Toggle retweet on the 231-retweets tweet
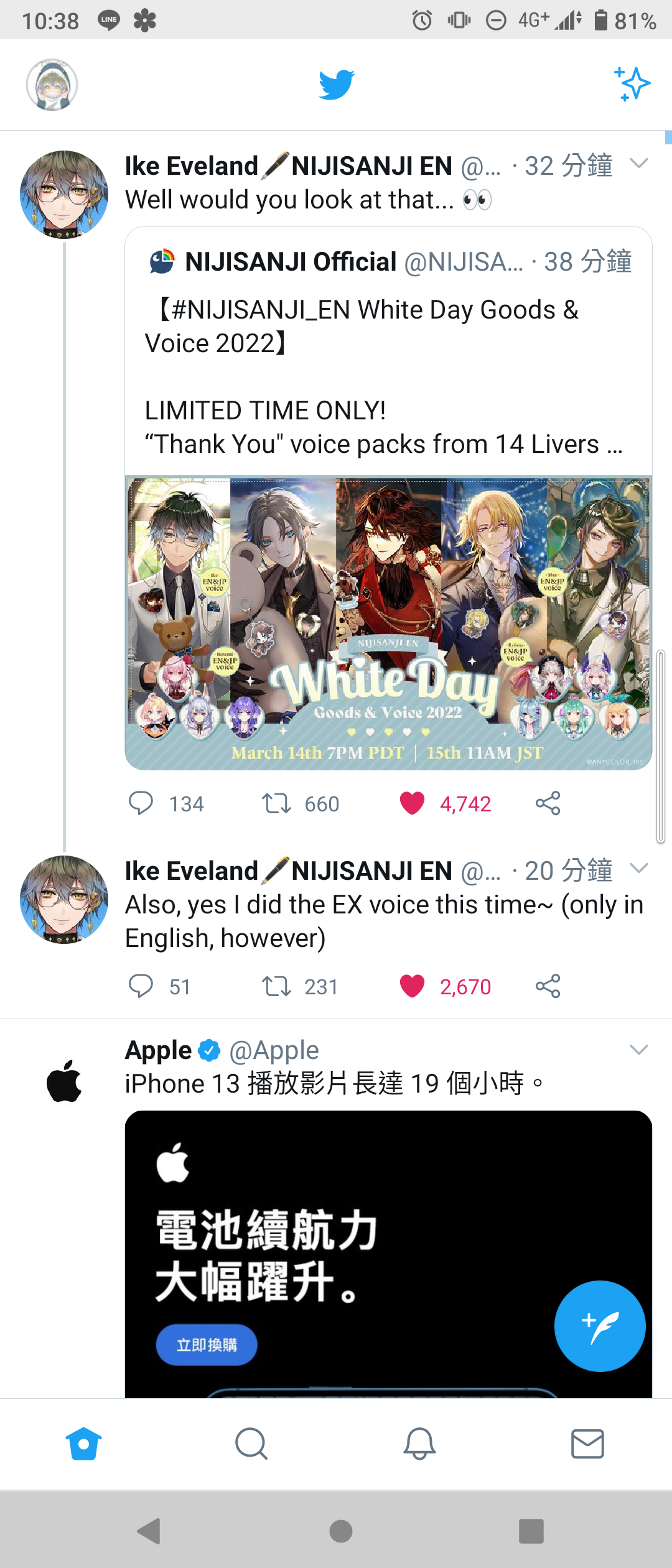 [x=276, y=986]
